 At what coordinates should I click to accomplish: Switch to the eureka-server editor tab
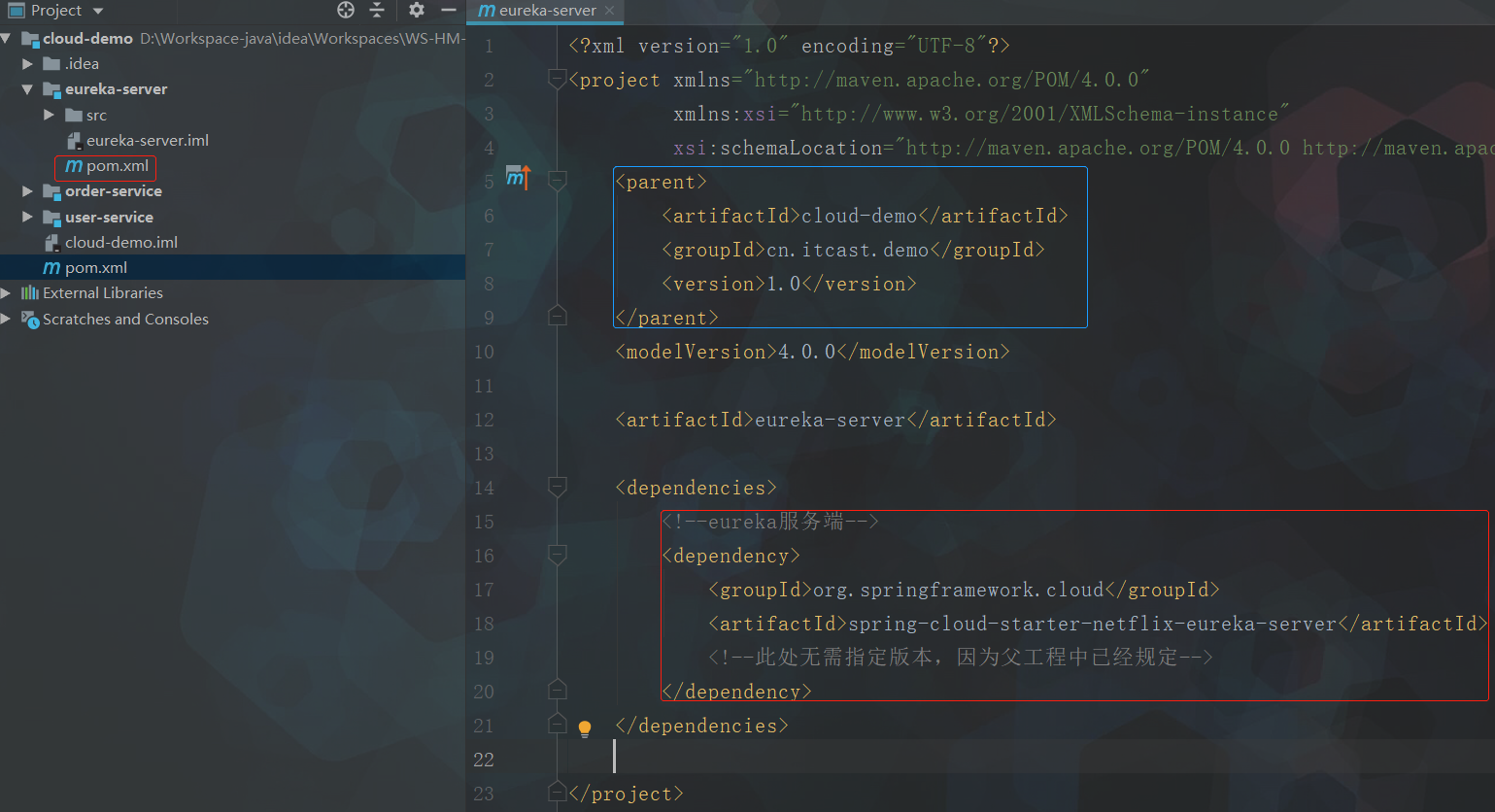pyautogui.click(x=547, y=11)
